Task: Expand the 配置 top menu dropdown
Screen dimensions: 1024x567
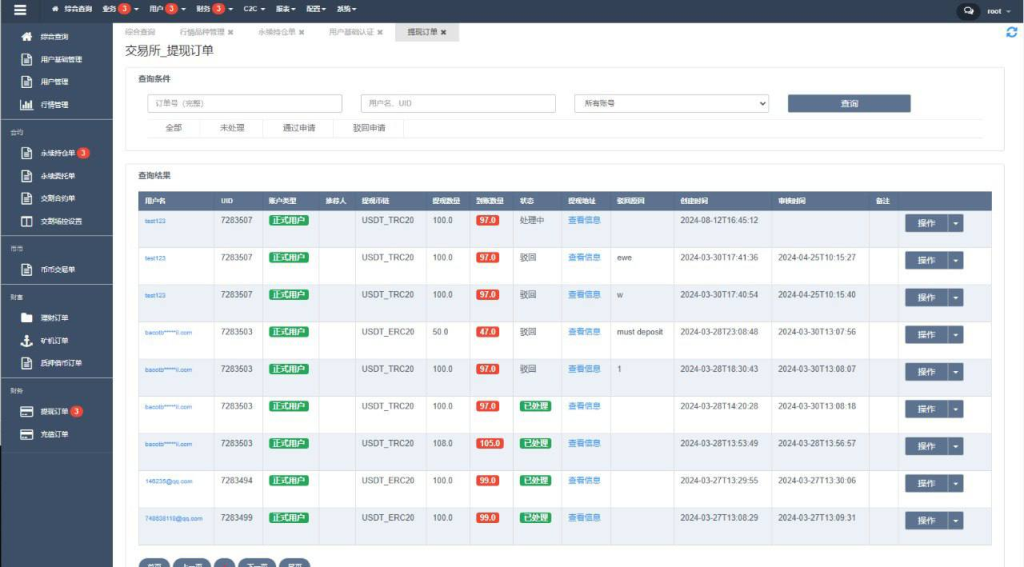Action: click(316, 9)
